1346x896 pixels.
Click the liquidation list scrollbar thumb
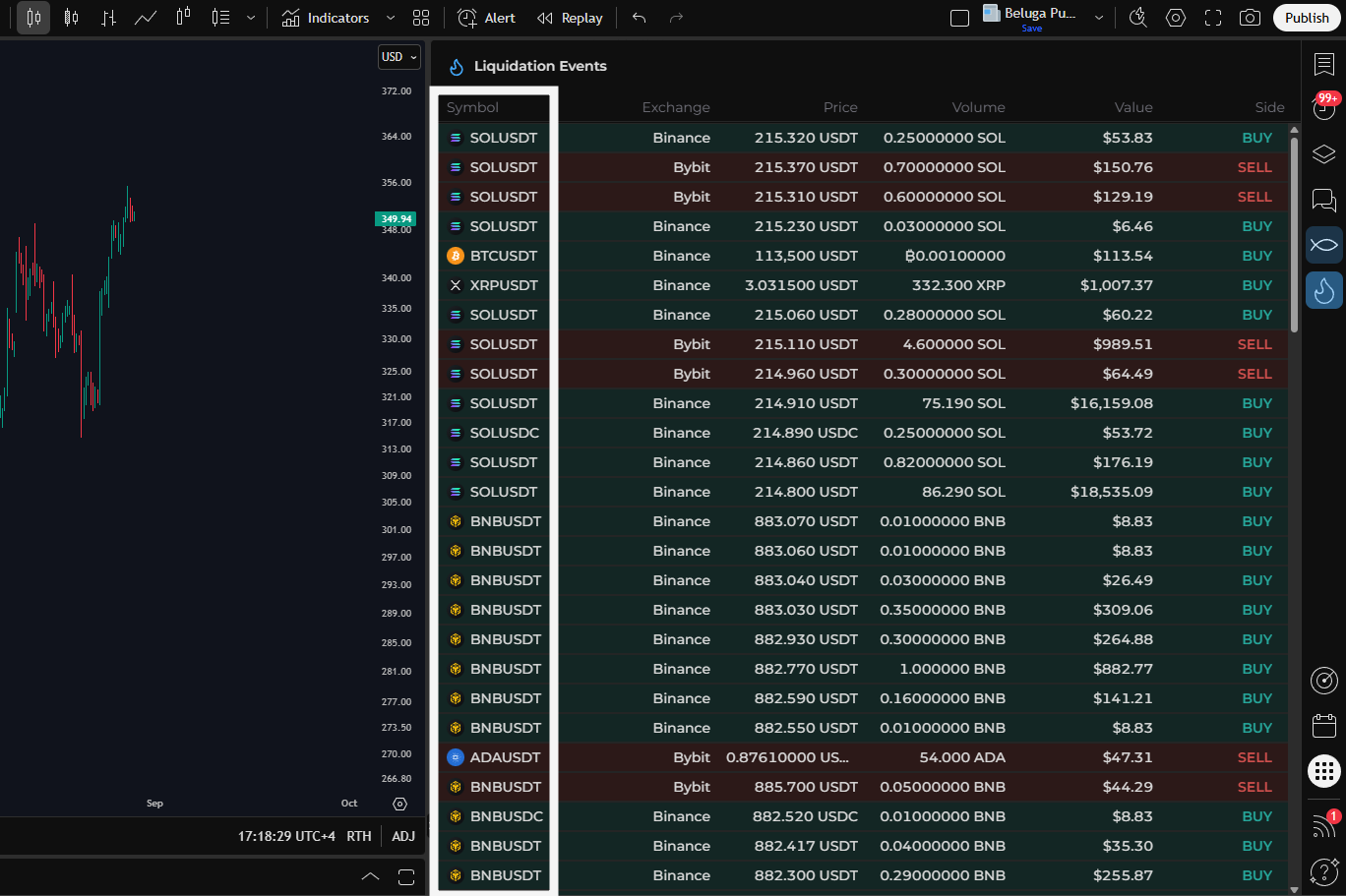pos(1294,234)
